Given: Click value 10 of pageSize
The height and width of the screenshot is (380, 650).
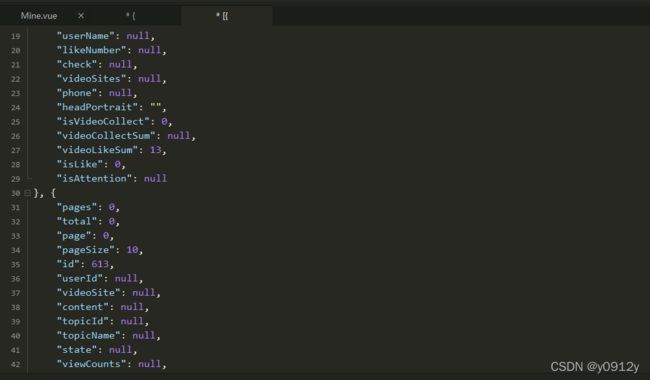Looking at the screenshot, I should tap(132, 250).
